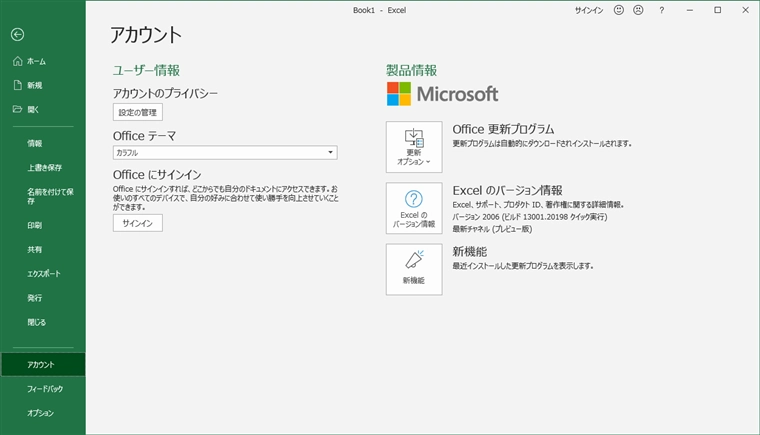Open フィードバック in the sidebar
This screenshot has width=760, height=435.
[x=43, y=389]
